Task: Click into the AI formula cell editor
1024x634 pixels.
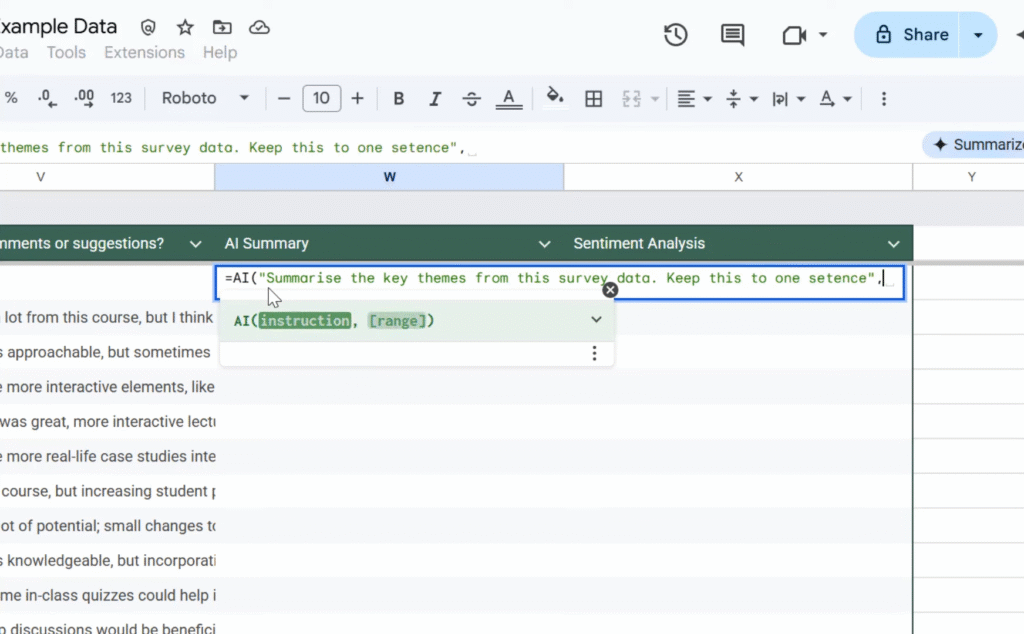Action: 560,282
